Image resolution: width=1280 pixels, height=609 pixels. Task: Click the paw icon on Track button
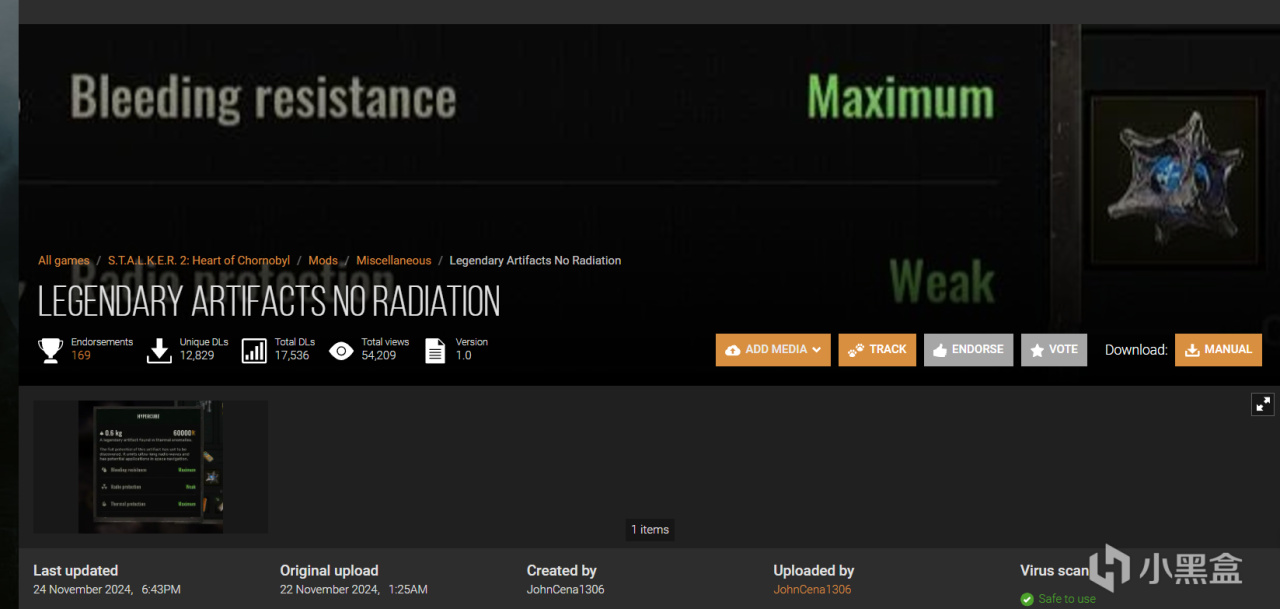click(856, 350)
